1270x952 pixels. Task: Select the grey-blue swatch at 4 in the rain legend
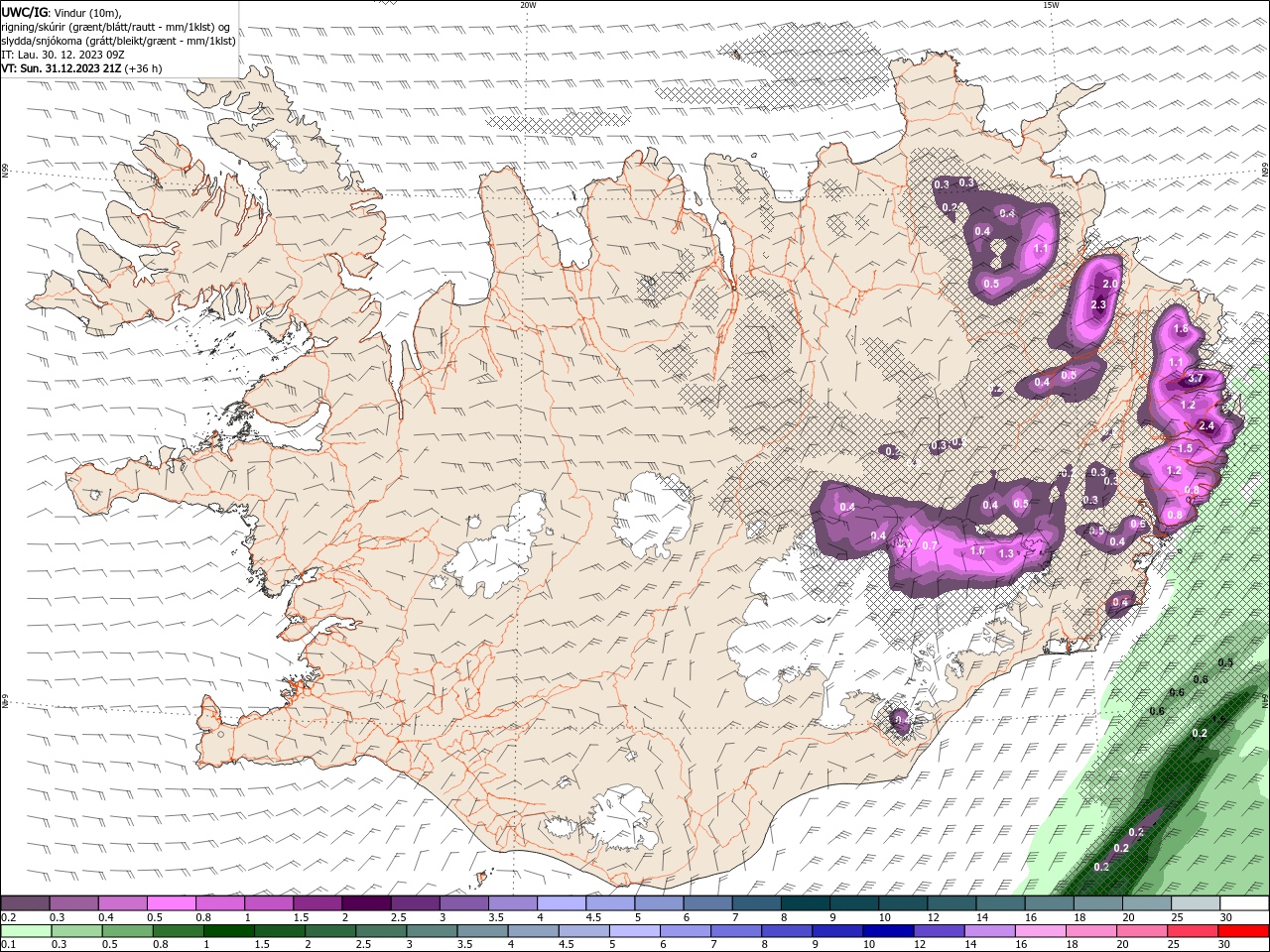click(533, 931)
